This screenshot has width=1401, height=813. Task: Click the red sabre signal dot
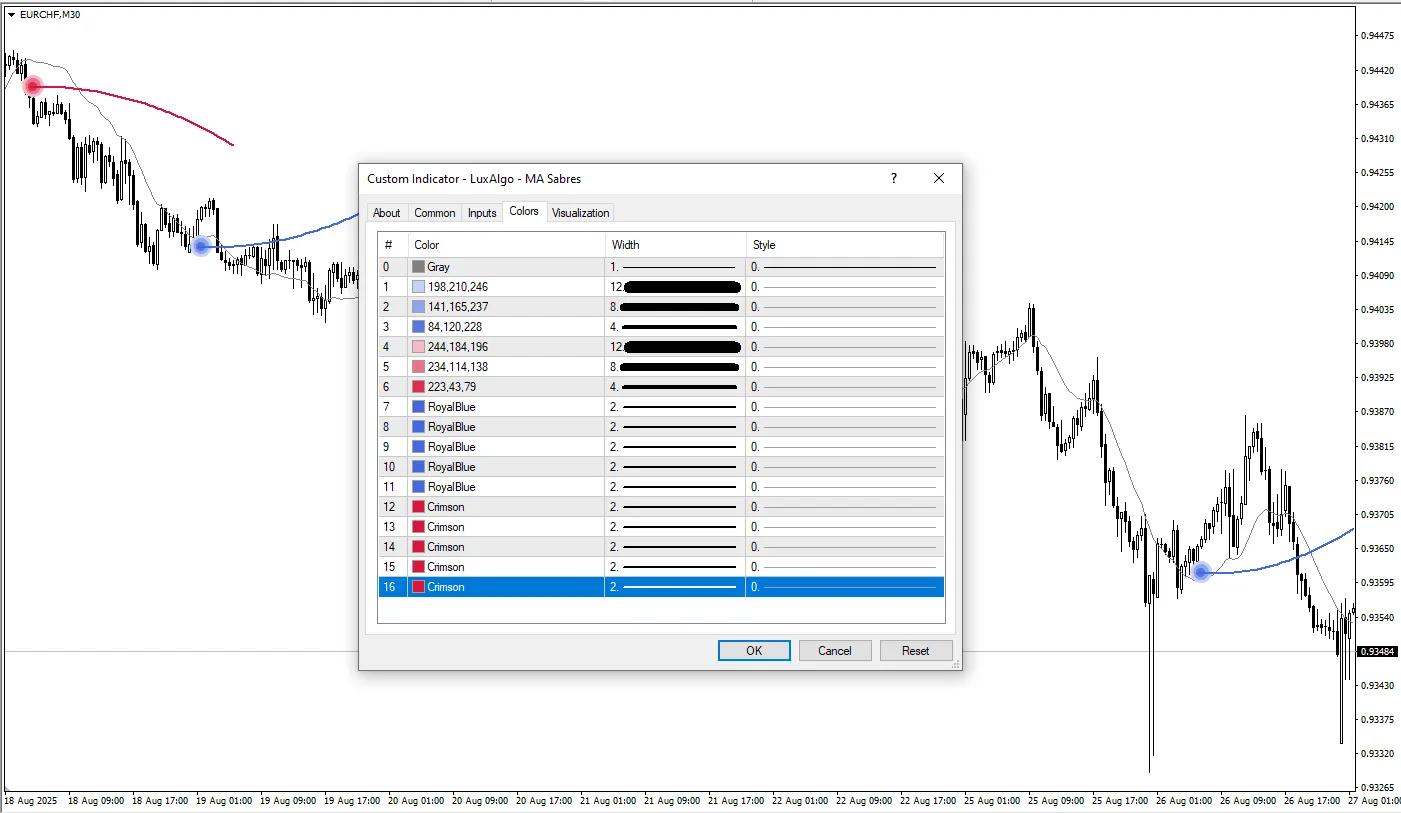(x=33, y=86)
